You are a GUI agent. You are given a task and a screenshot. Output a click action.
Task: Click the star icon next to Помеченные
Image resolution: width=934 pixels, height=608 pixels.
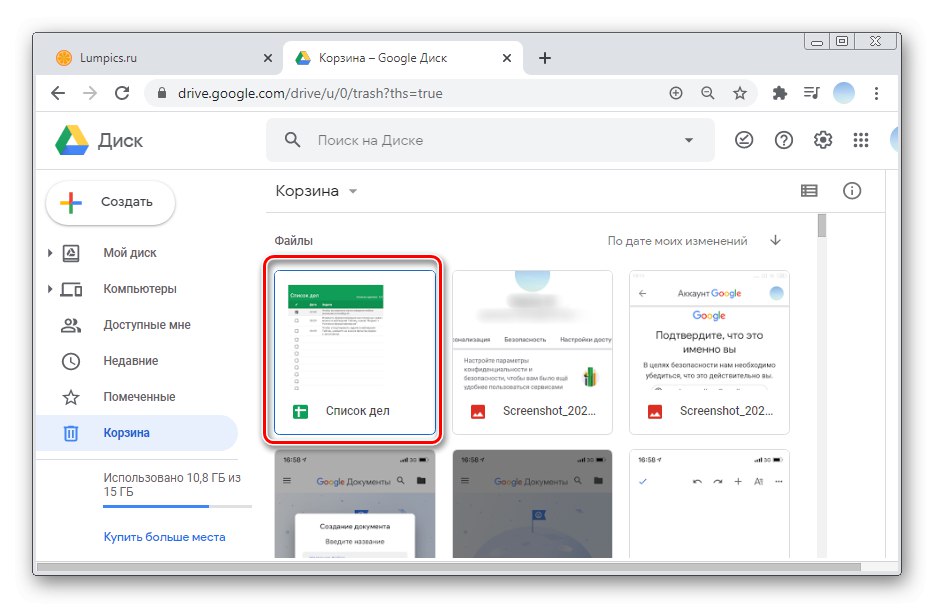pos(71,397)
